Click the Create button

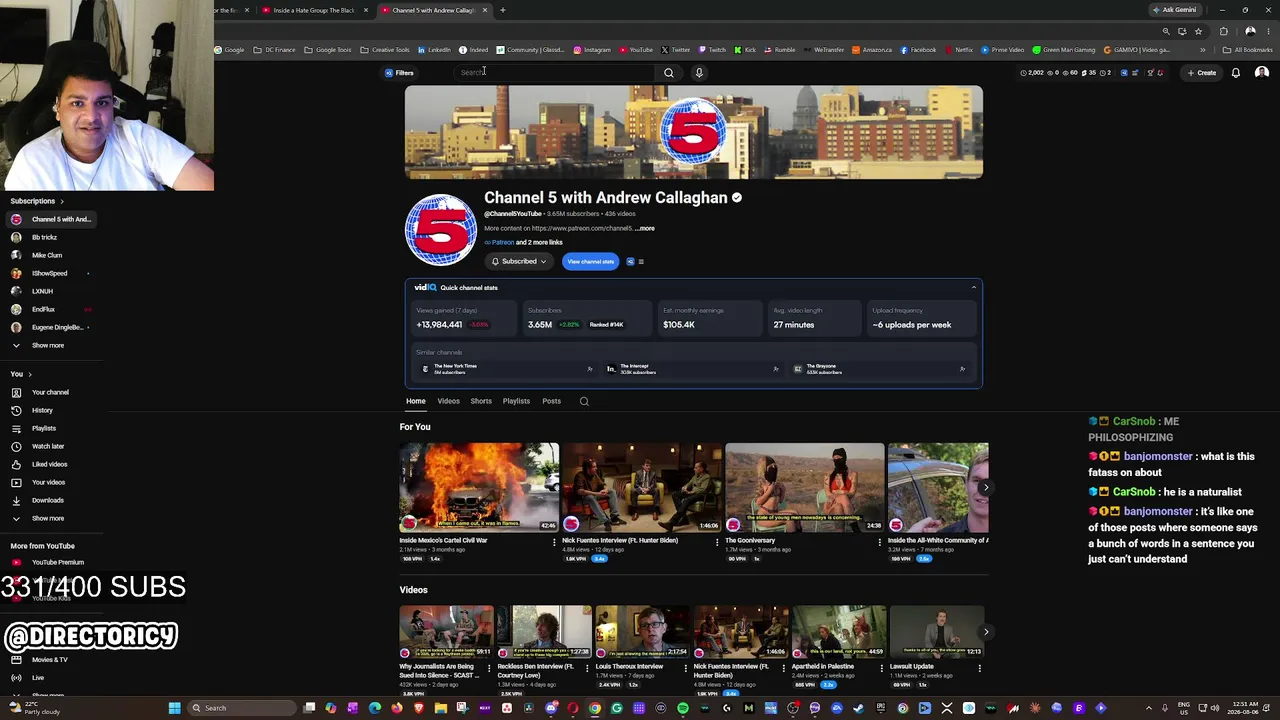coord(1201,72)
